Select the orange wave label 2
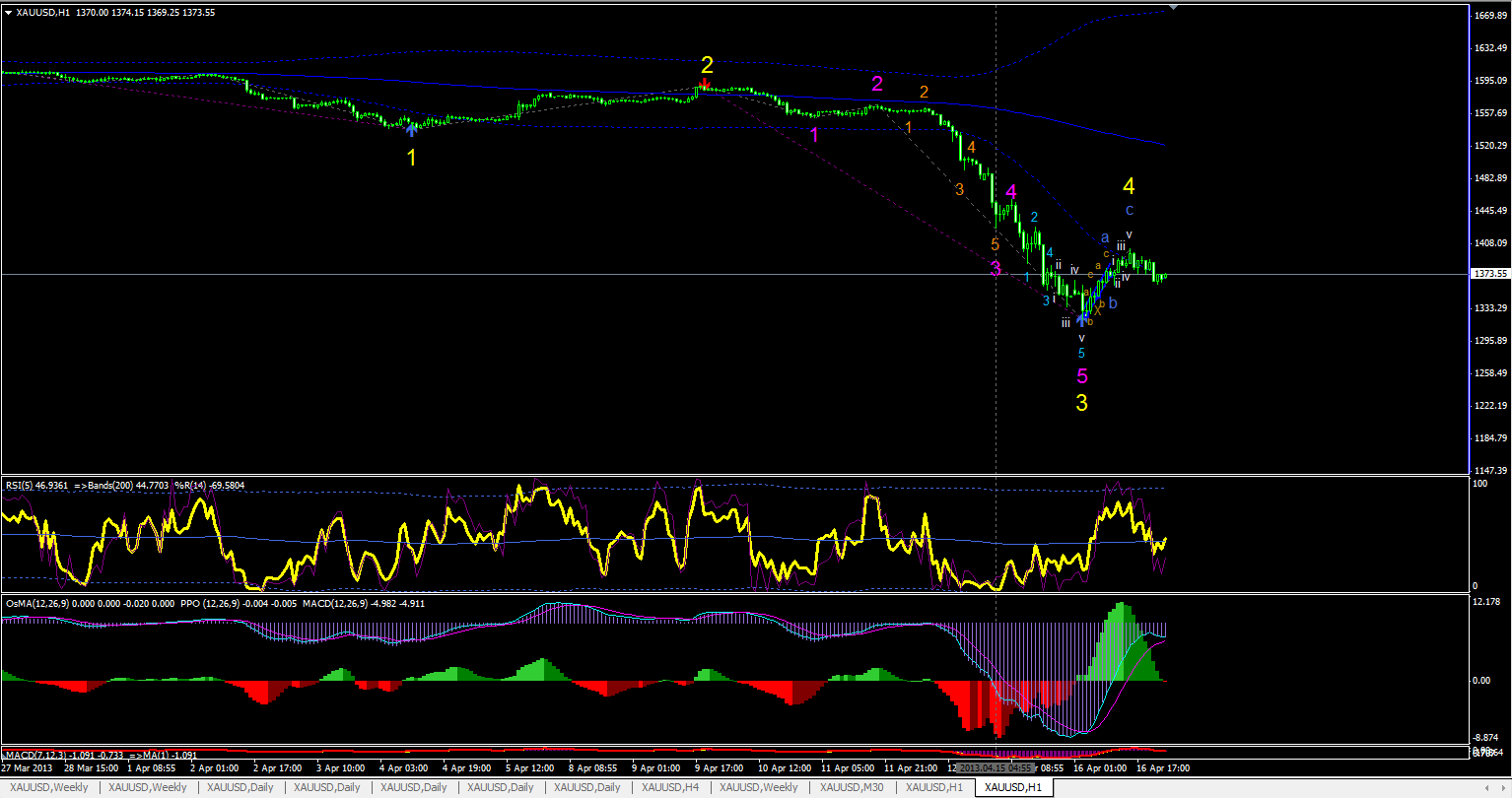This screenshot has width=1512, height=798. pyautogui.click(x=924, y=93)
